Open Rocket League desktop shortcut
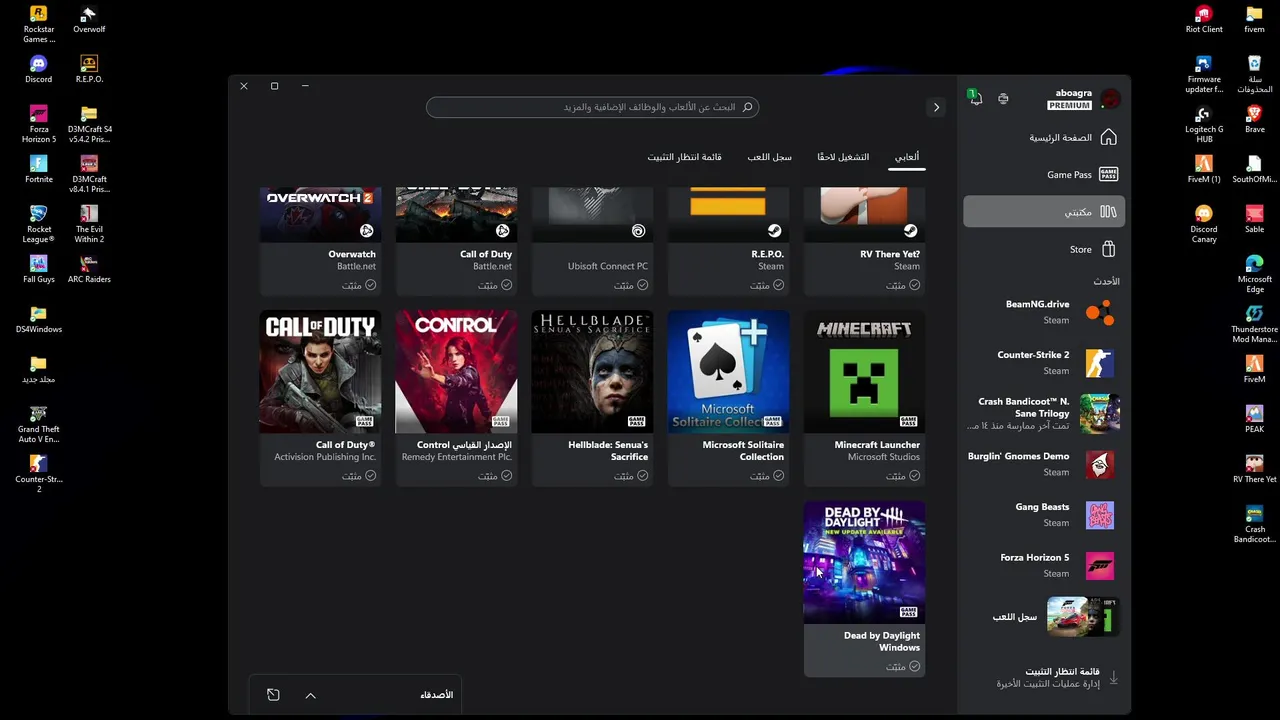The image size is (1280, 720). pyautogui.click(x=39, y=224)
